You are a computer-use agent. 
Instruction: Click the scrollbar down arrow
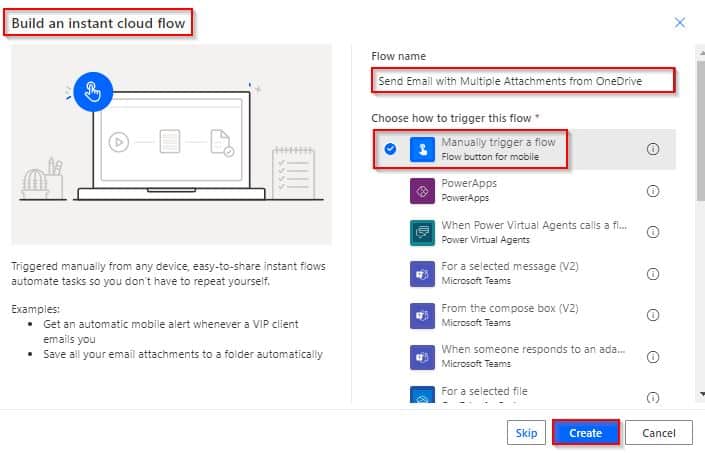[702, 395]
